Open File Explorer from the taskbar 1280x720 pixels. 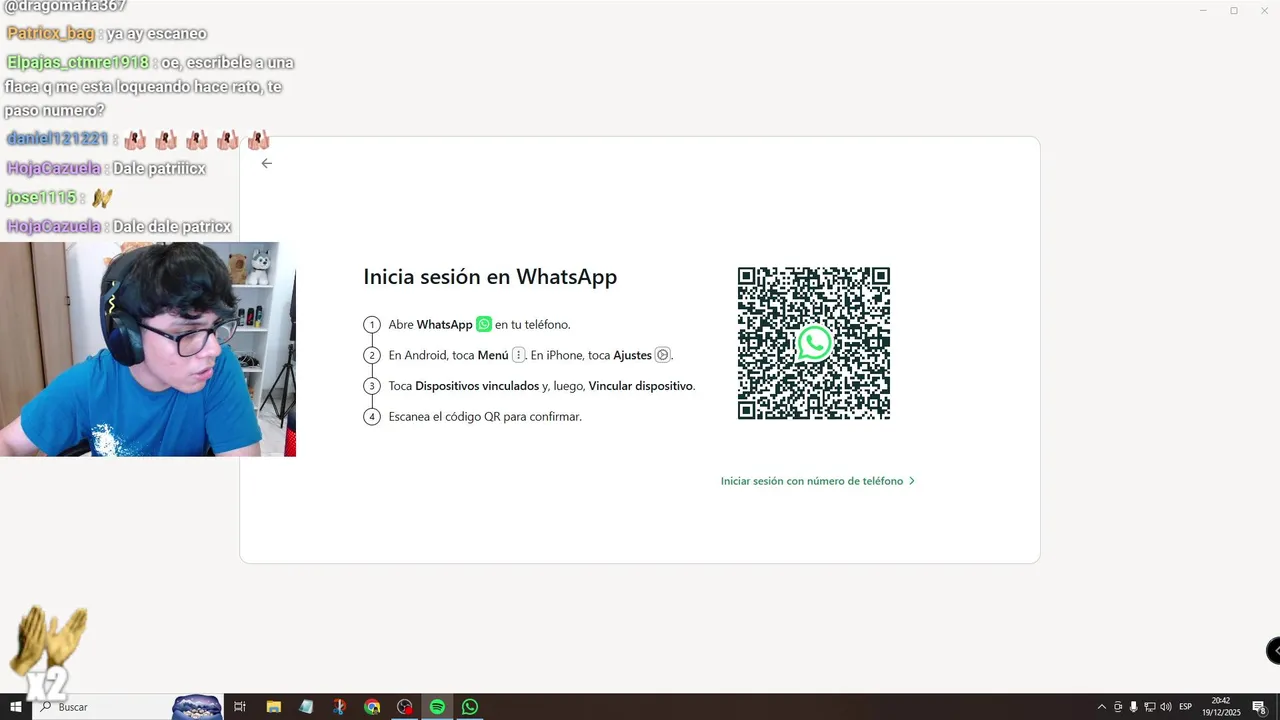coord(273,707)
